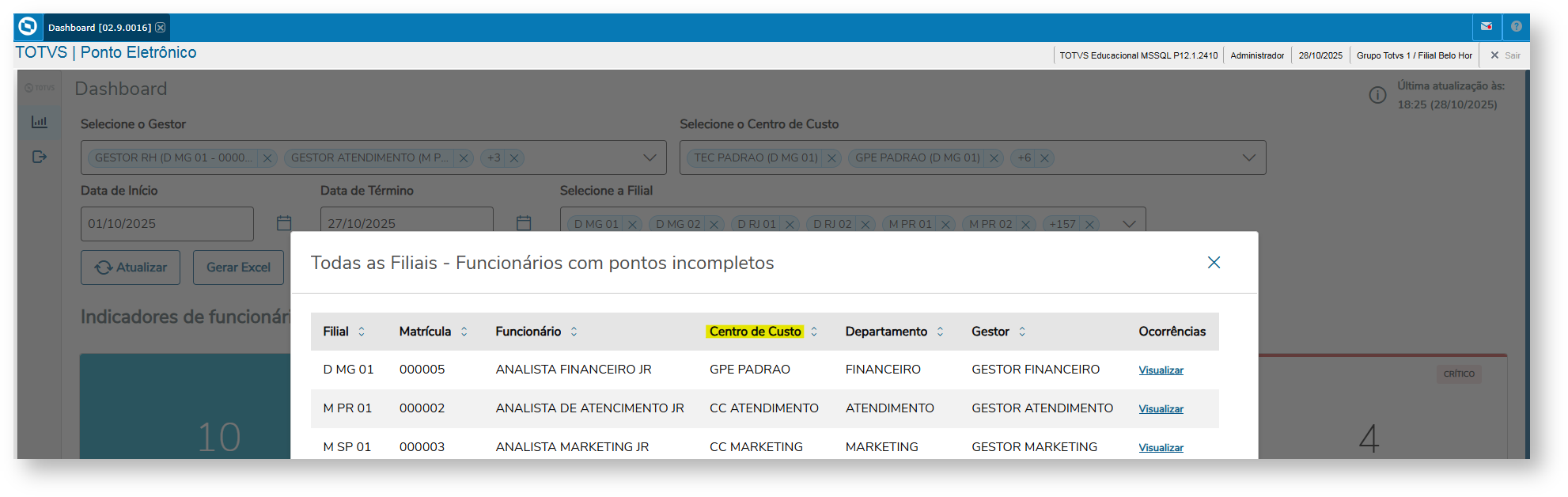Close the pontos incompletos dialog
Image resolution: width=1568 pixels, height=497 pixels.
pos(1214,263)
